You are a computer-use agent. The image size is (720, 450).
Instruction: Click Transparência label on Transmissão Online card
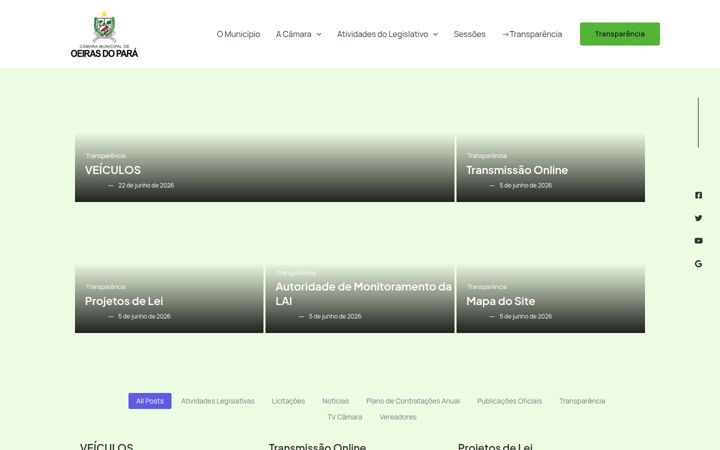(487, 156)
